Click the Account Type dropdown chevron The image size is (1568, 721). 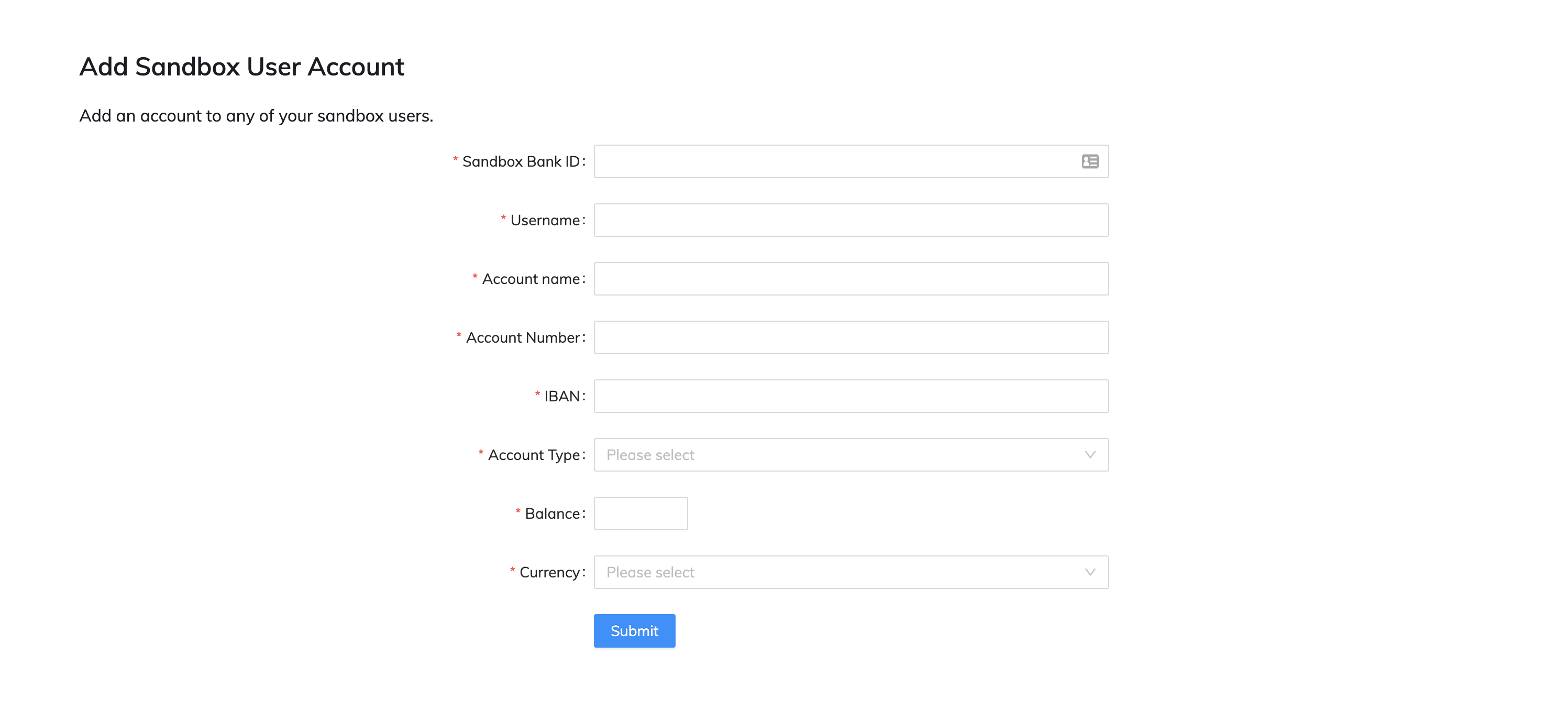[1089, 455]
